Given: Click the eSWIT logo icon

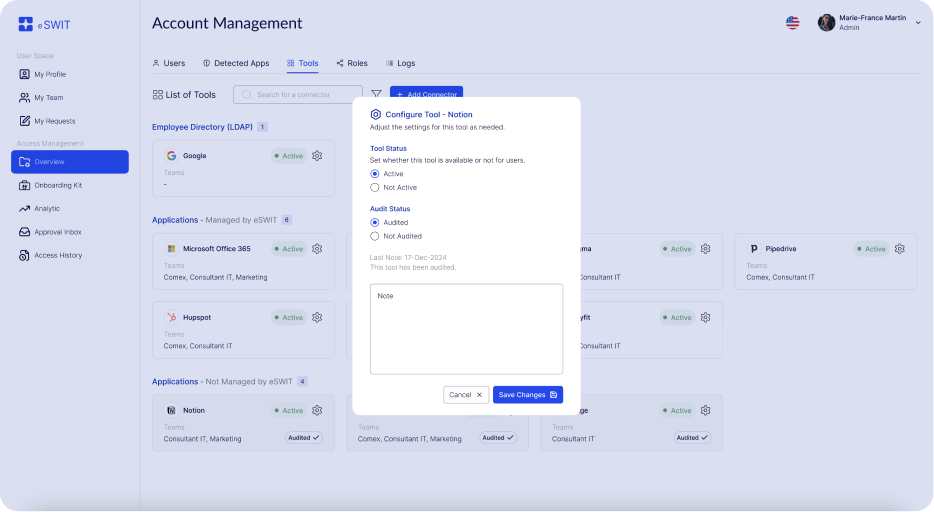Looking at the screenshot, I should 26,24.
